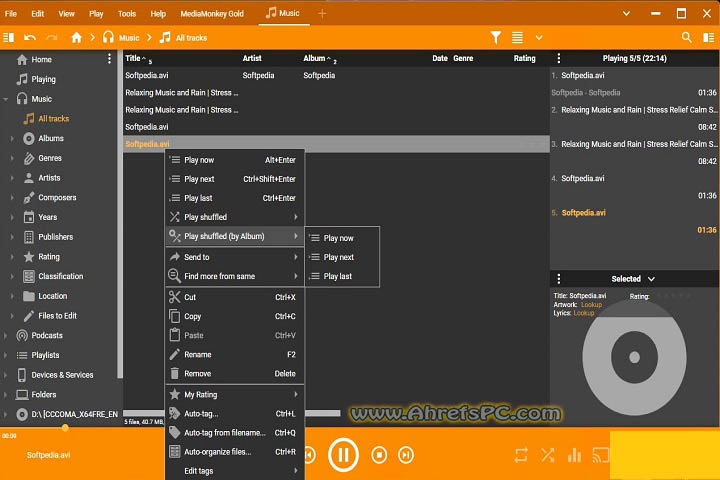Open the view options dropdown arrow
This screenshot has height=480, width=720.
coord(539,38)
